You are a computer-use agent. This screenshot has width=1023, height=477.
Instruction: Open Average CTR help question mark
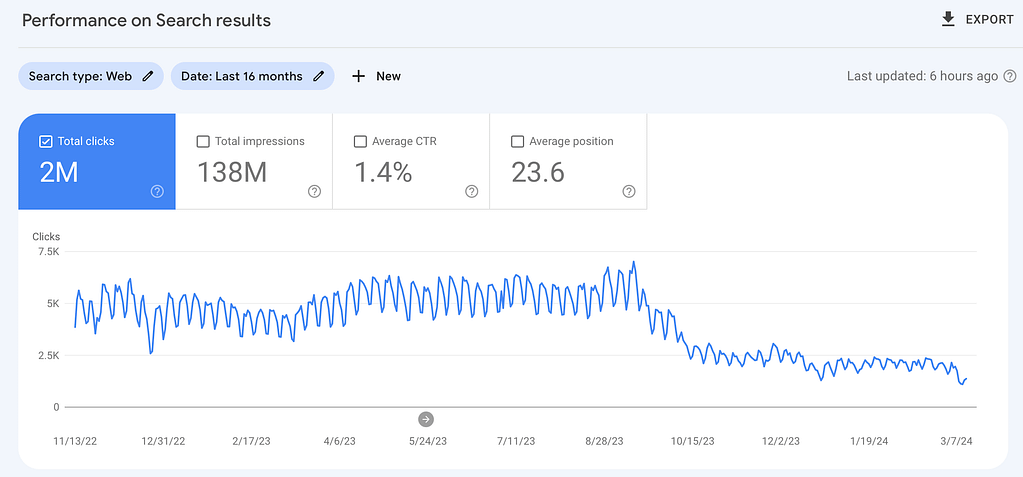click(x=472, y=191)
